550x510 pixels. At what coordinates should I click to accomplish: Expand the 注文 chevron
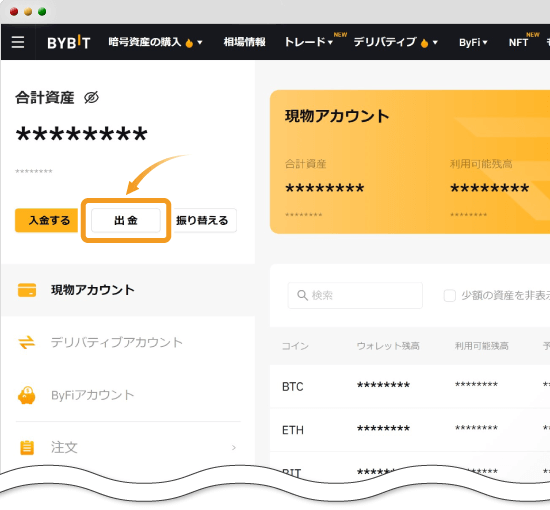(x=234, y=448)
